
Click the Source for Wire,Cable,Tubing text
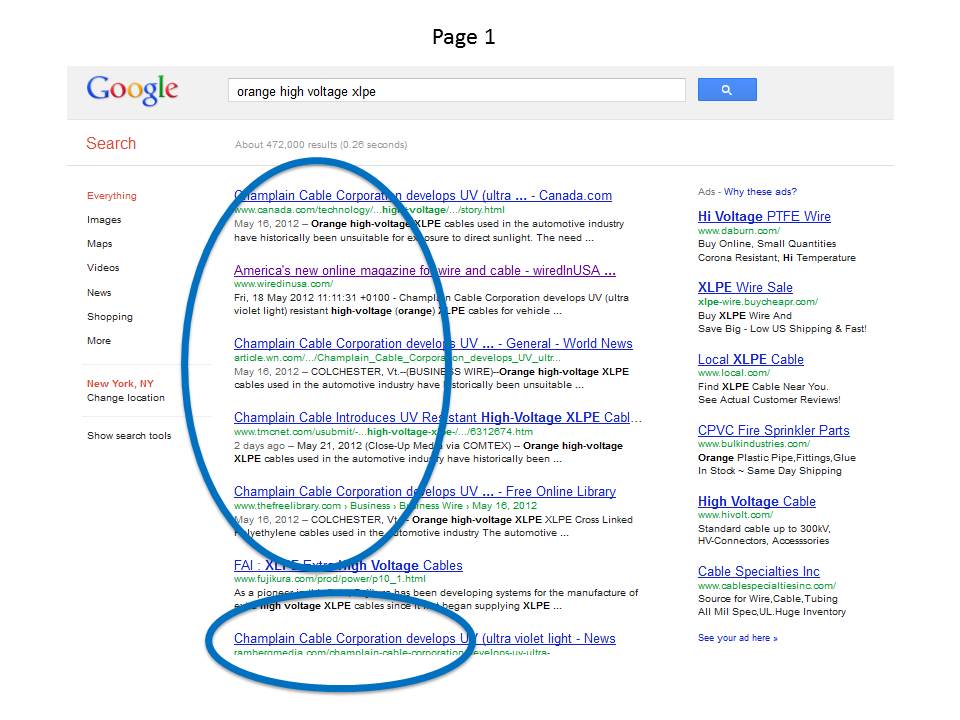tap(768, 599)
